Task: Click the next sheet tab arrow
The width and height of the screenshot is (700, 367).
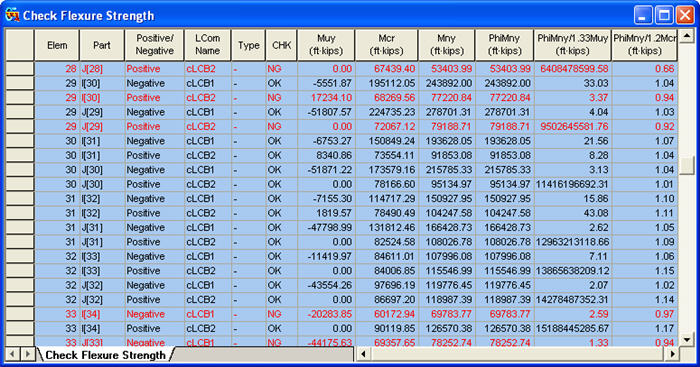Action: (x=28, y=354)
